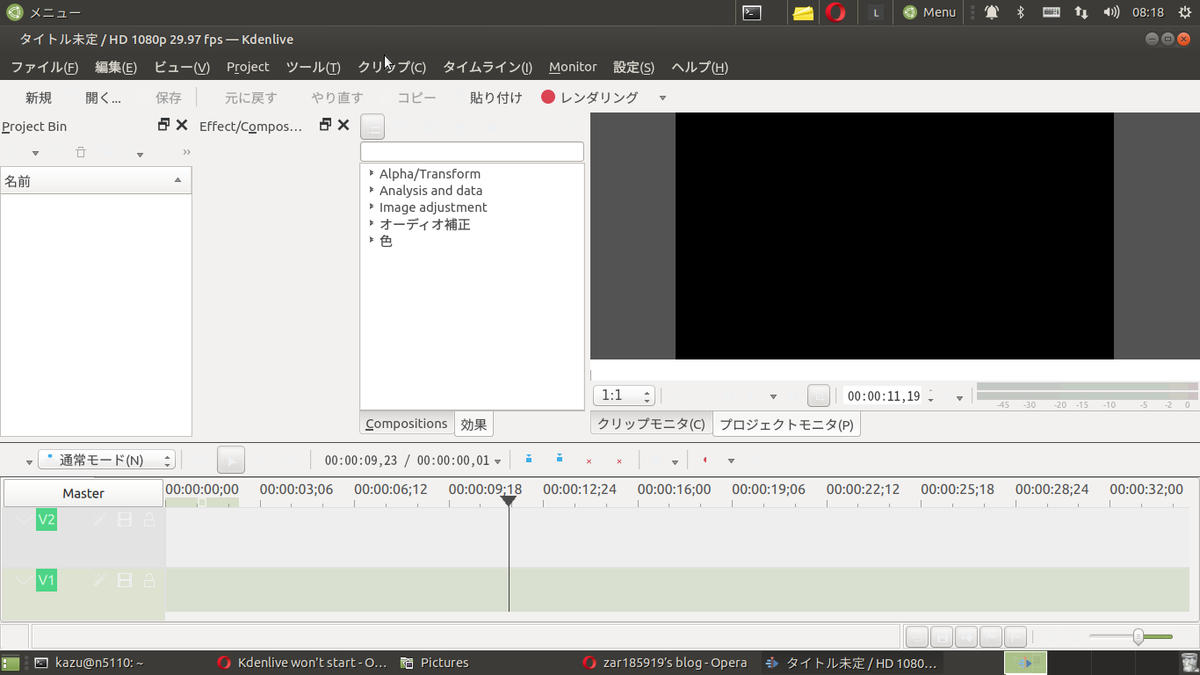
Task: Click the second red lift-zone icon
Action: coord(619,461)
